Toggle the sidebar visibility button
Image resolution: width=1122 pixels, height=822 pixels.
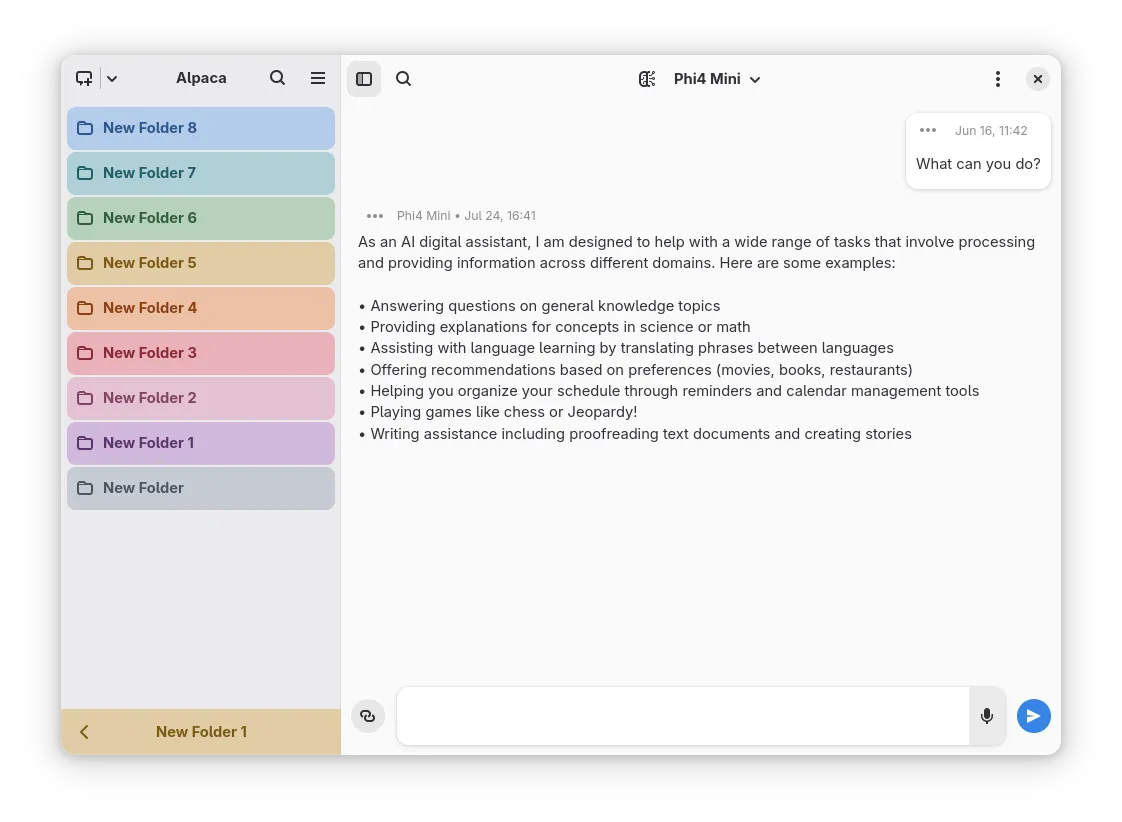click(364, 79)
